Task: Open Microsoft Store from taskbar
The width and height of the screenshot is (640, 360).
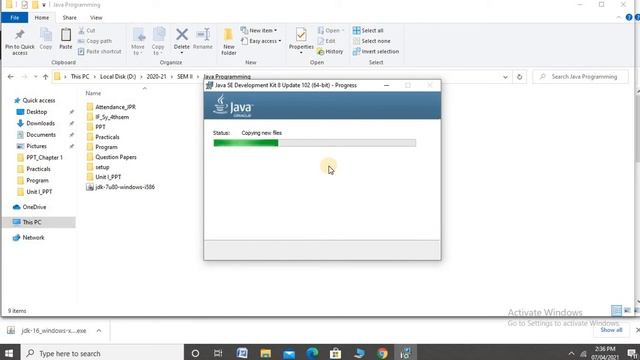Action: [x=336, y=353]
